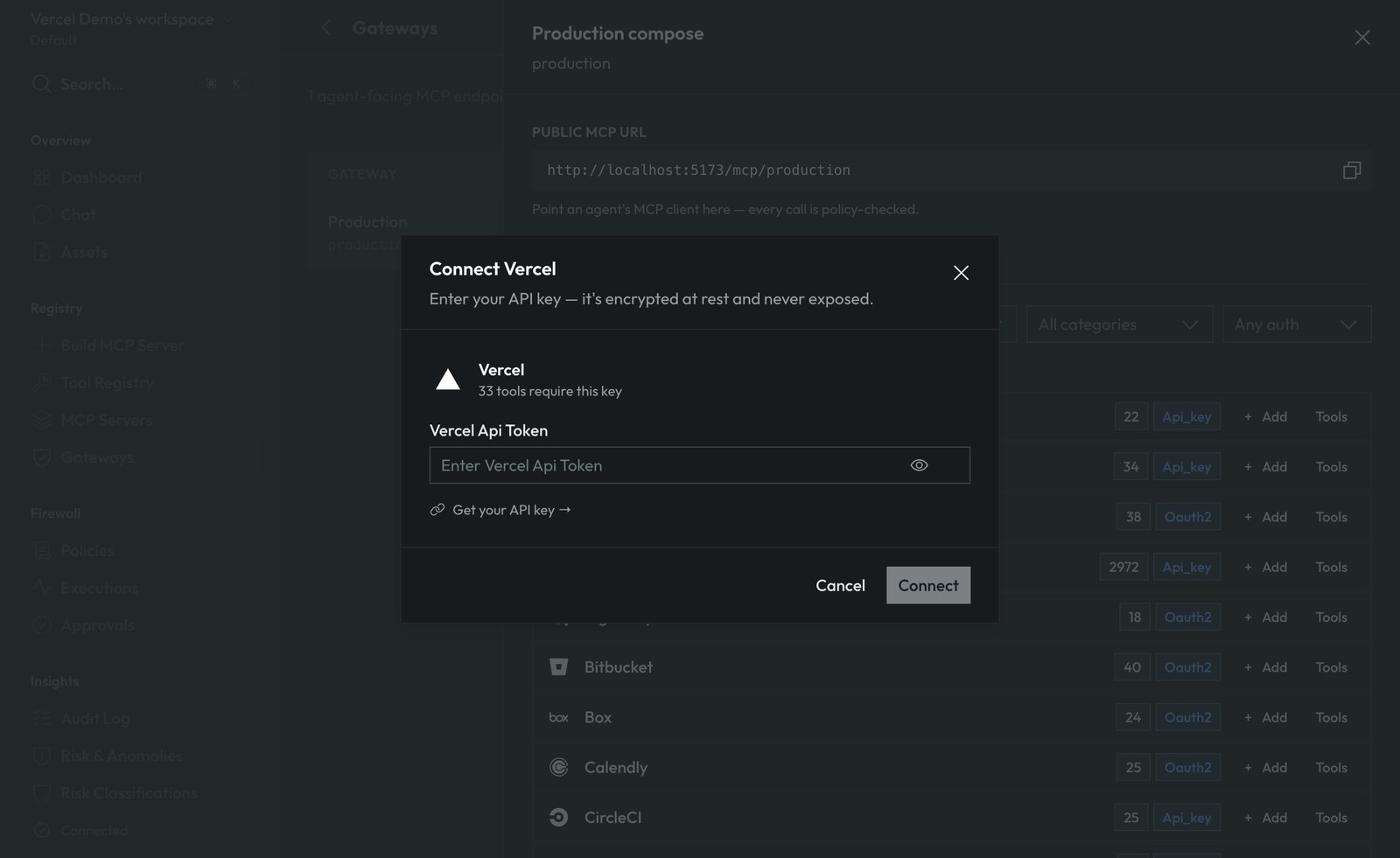Click the Connect button

coord(928,585)
